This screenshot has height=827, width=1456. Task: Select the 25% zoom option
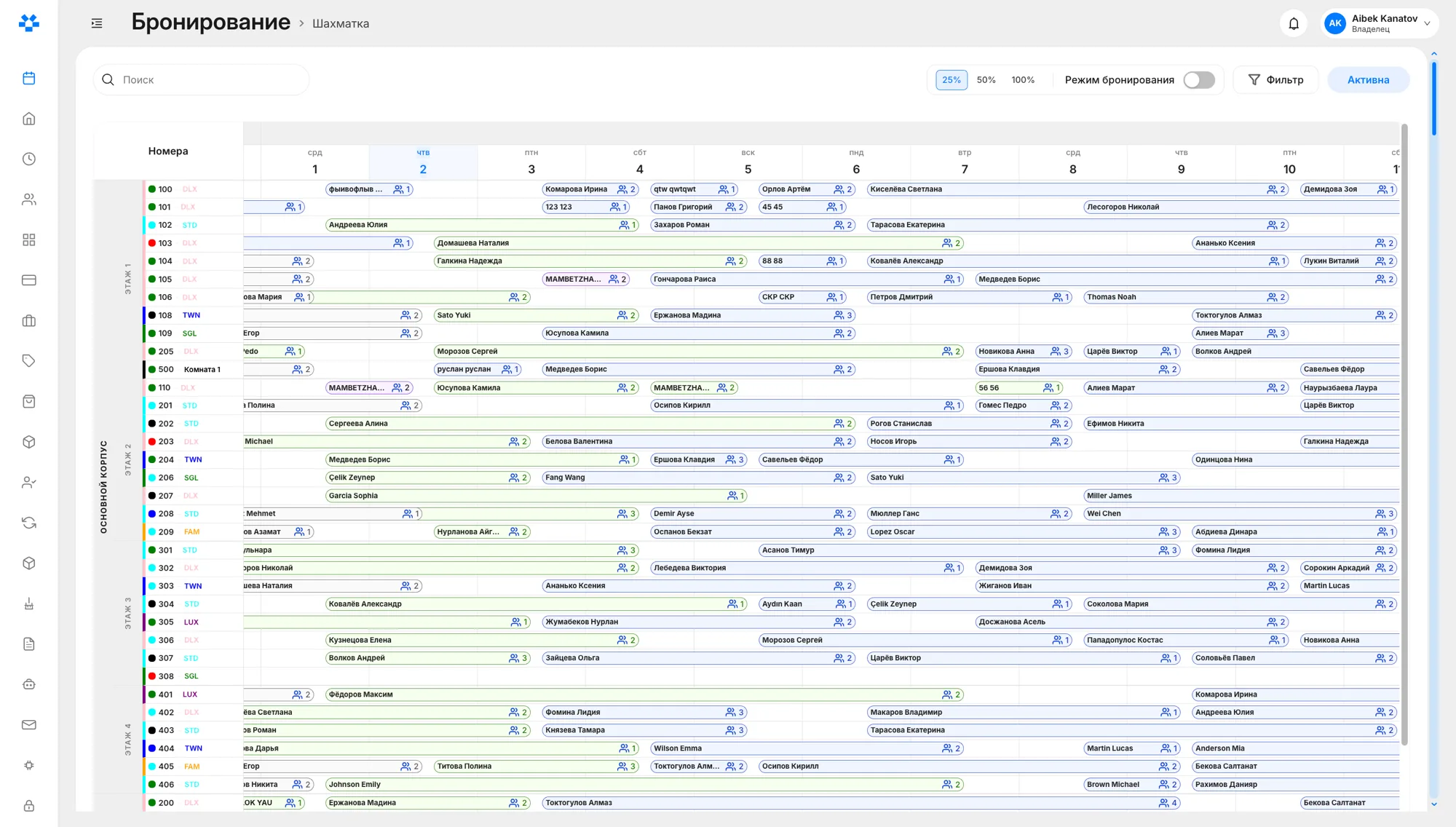point(951,80)
